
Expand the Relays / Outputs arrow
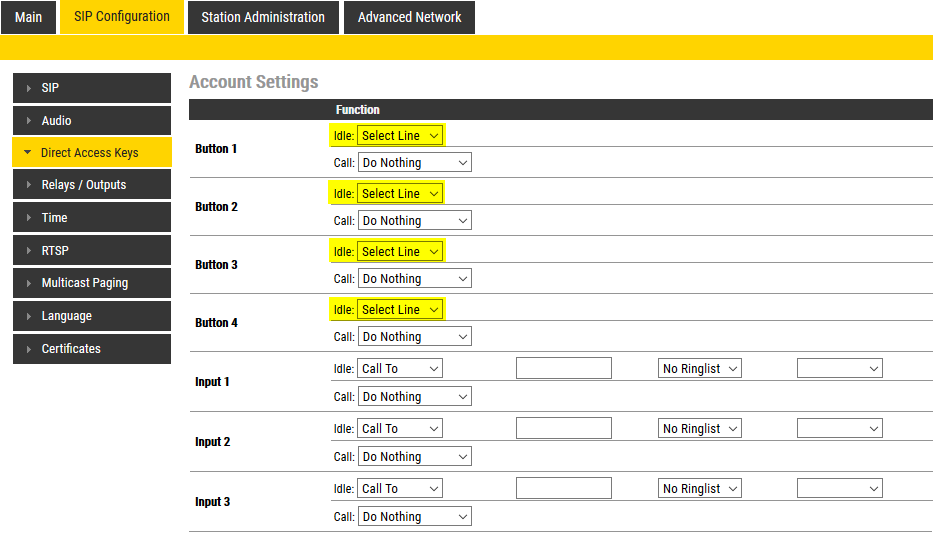coord(29,185)
